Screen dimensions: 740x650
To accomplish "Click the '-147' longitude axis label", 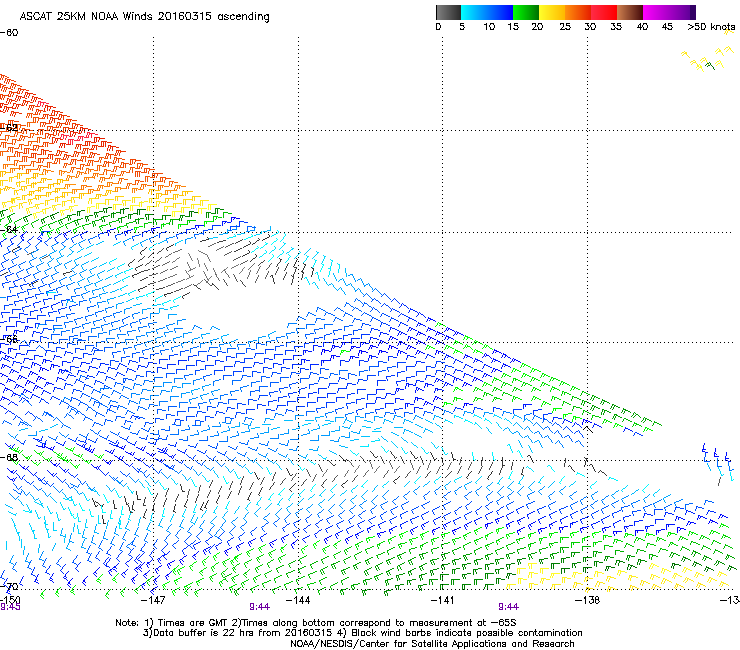I will 153,600.
